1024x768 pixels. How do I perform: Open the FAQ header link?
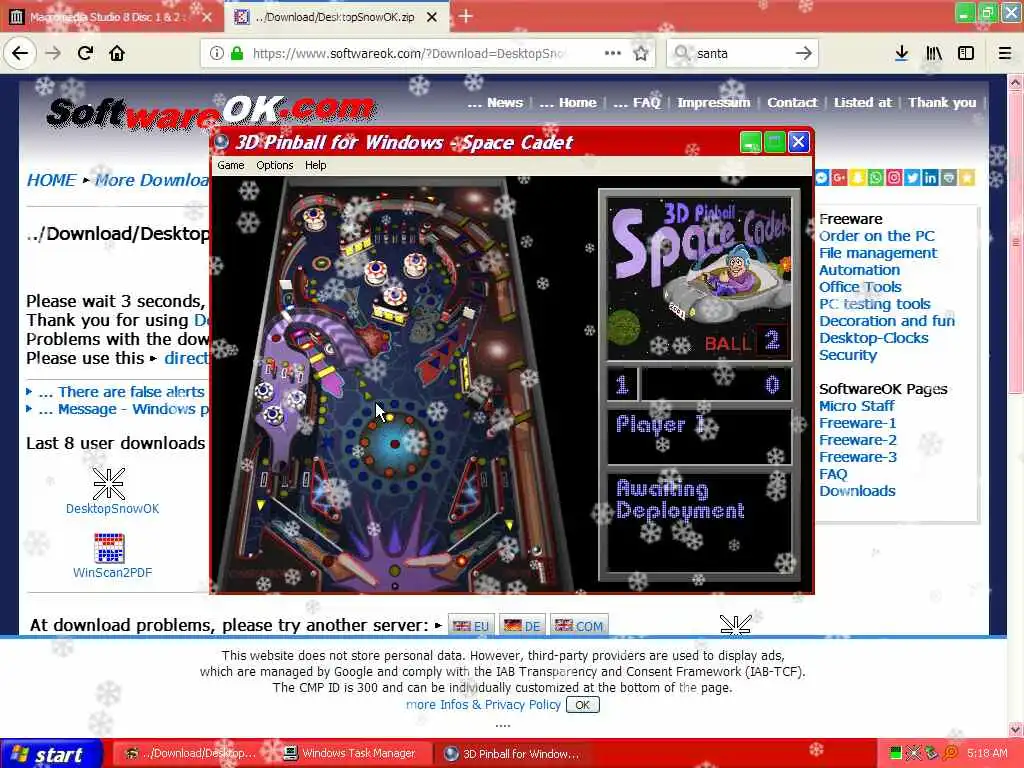[647, 103]
